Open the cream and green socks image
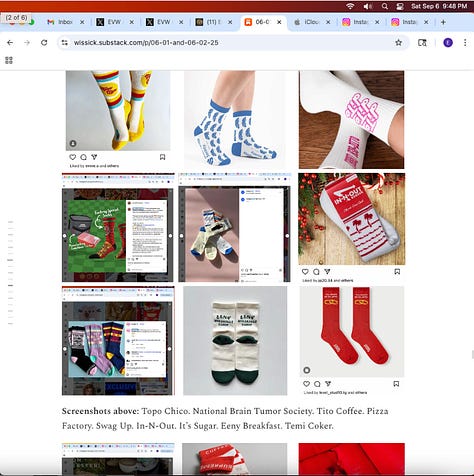474x476 pixels. (x=235, y=341)
